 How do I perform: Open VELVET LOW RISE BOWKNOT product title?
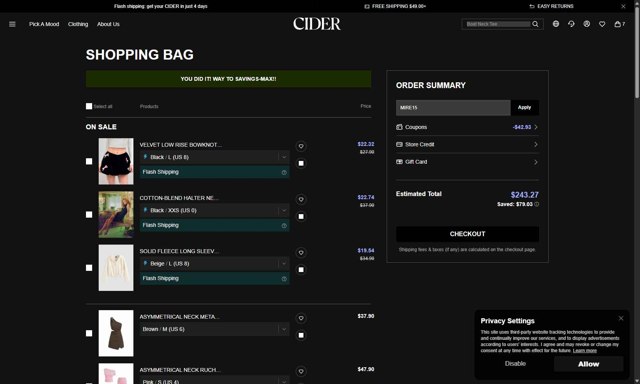181,145
